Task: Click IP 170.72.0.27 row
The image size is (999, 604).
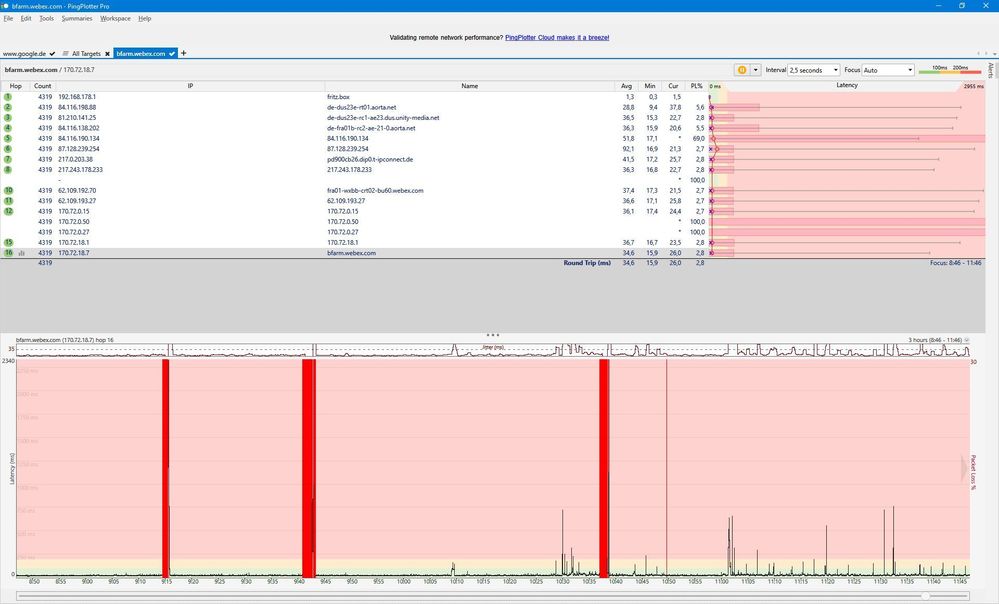Action: (x=73, y=232)
